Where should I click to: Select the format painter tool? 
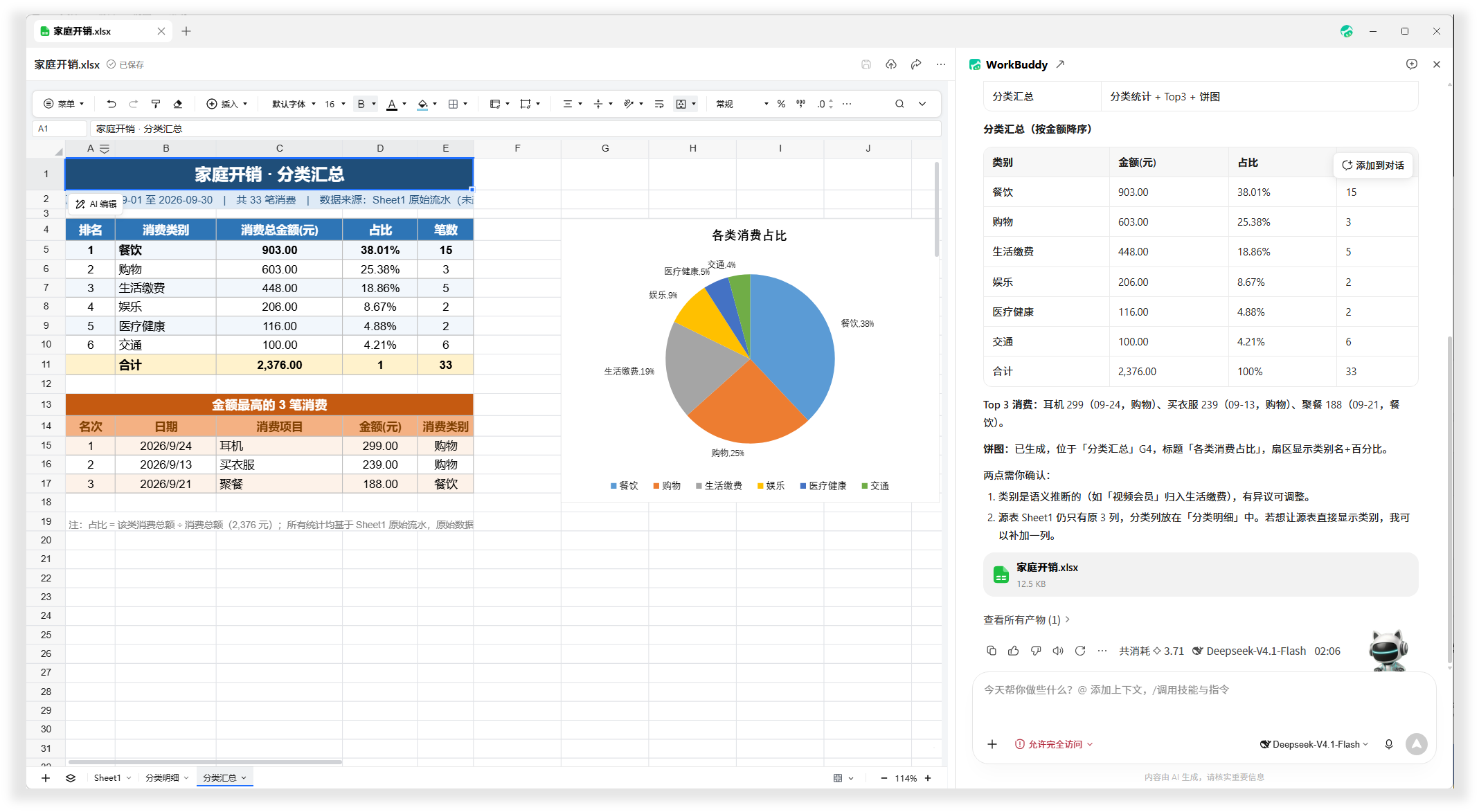pyautogui.click(x=156, y=104)
